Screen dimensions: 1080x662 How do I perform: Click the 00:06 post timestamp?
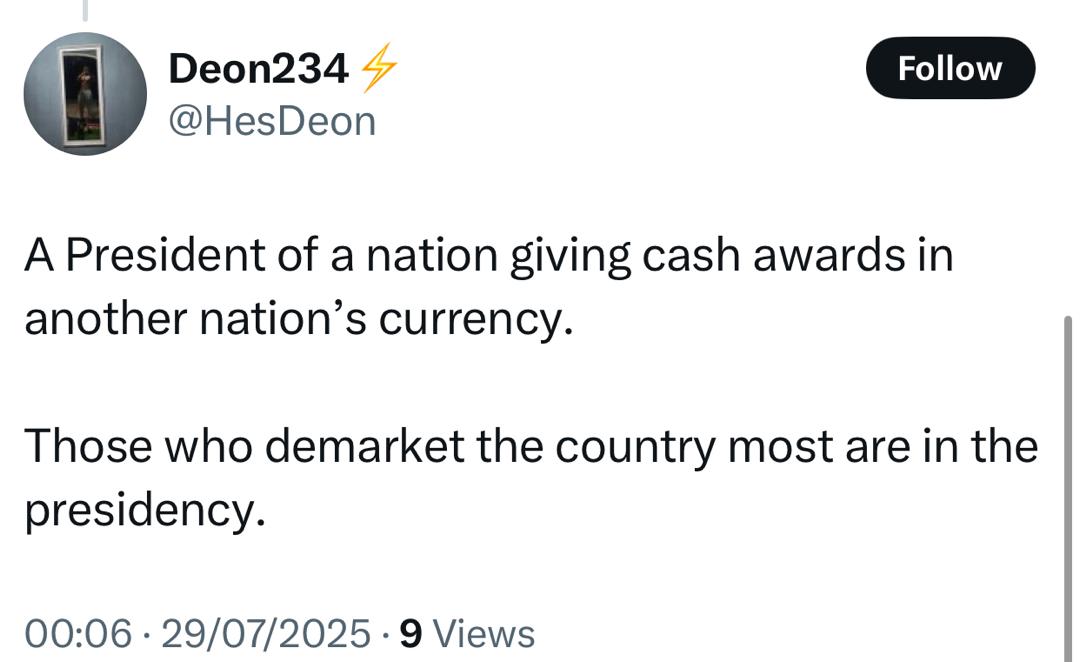click(x=77, y=633)
